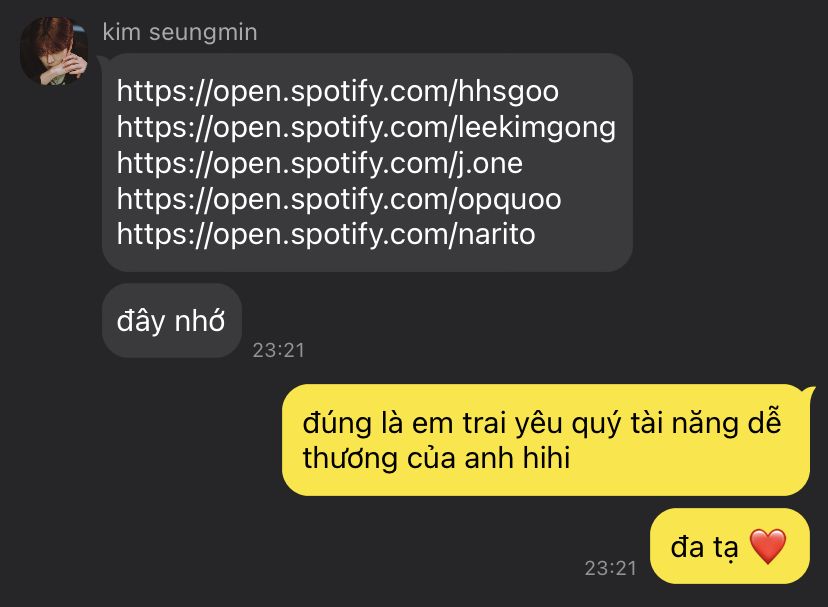Click the 23:21 timestamp beside "đây nhớ"
Screen dimensions: 828x607
279,350
